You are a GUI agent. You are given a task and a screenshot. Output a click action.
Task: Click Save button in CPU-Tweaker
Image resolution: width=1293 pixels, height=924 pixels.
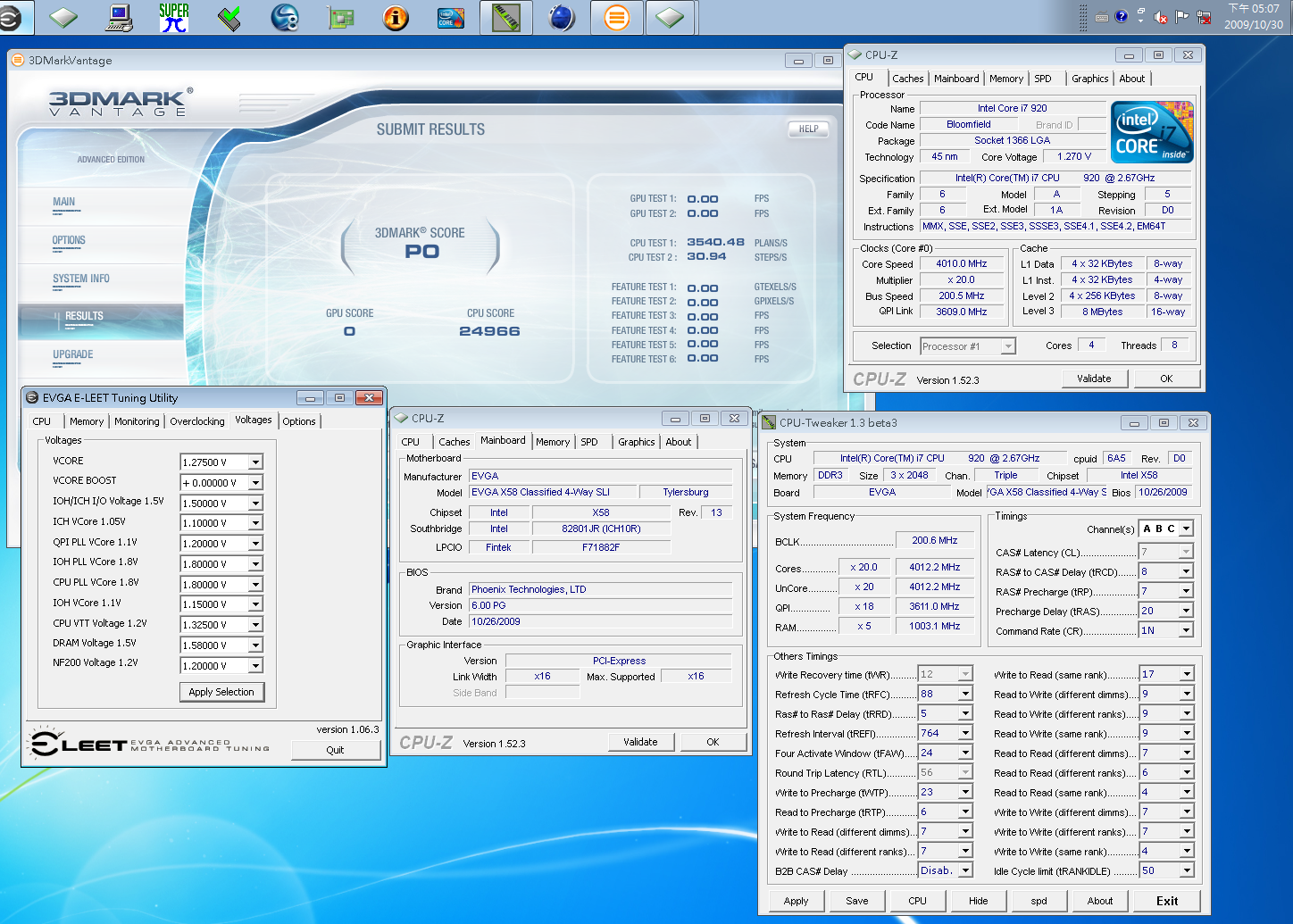(x=857, y=901)
